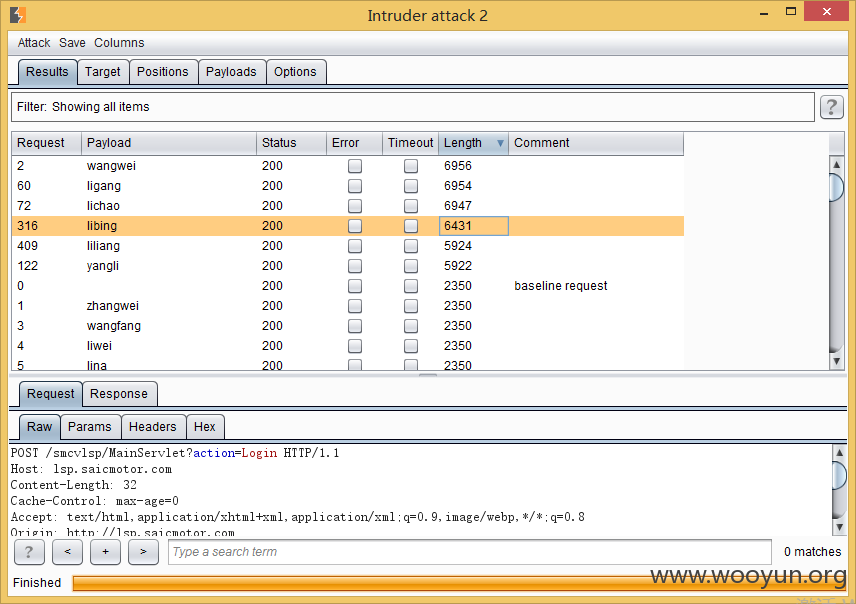The height and width of the screenshot is (604, 856).
Task: Sort by the Comment column header
Action: pos(596,143)
